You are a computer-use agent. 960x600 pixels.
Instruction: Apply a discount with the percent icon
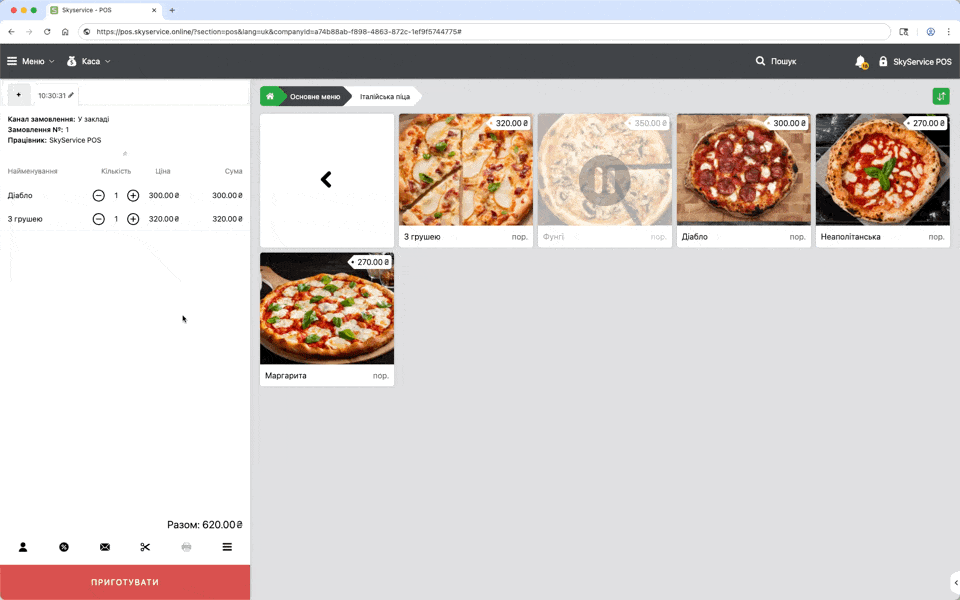[64, 547]
